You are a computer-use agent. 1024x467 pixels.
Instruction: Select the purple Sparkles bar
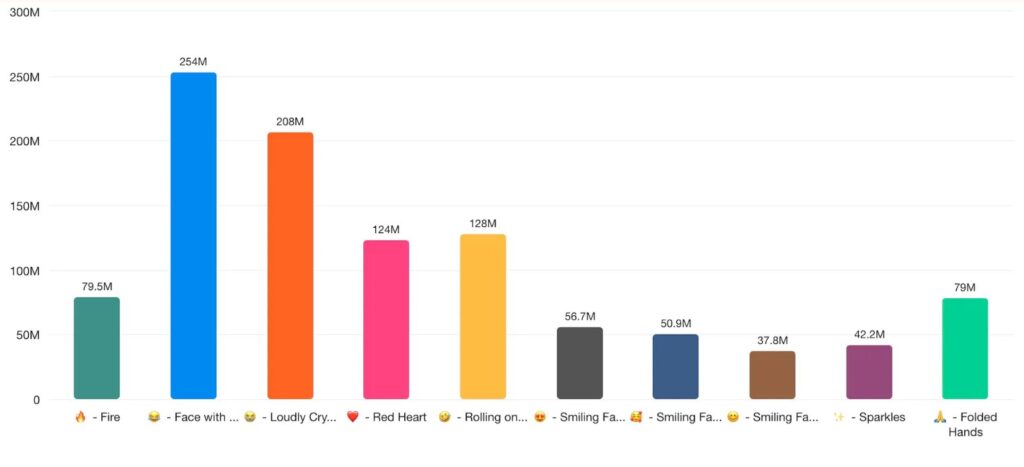[869, 372]
